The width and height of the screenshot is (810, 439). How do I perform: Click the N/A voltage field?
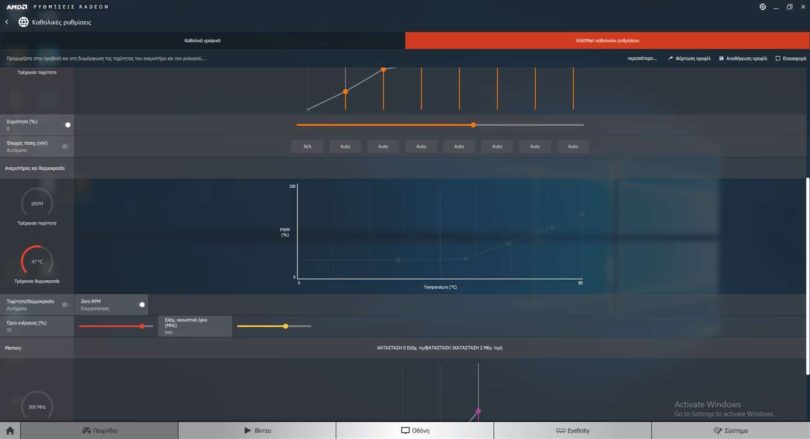coord(307,147)
